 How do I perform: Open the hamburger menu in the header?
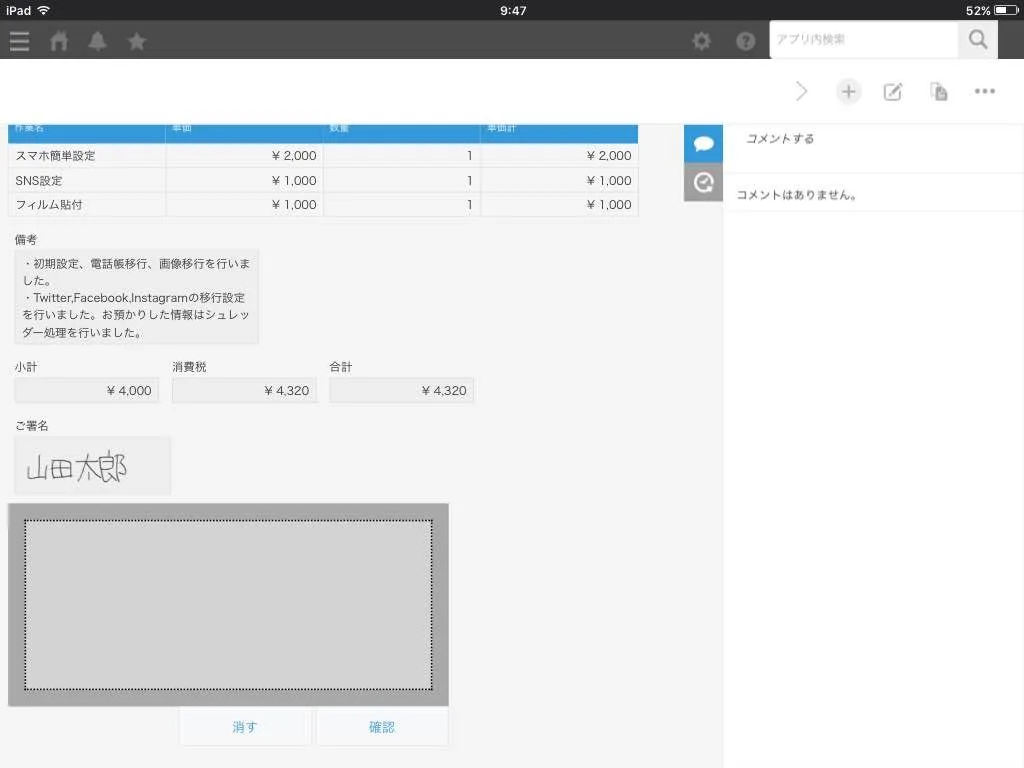point(19,41)
